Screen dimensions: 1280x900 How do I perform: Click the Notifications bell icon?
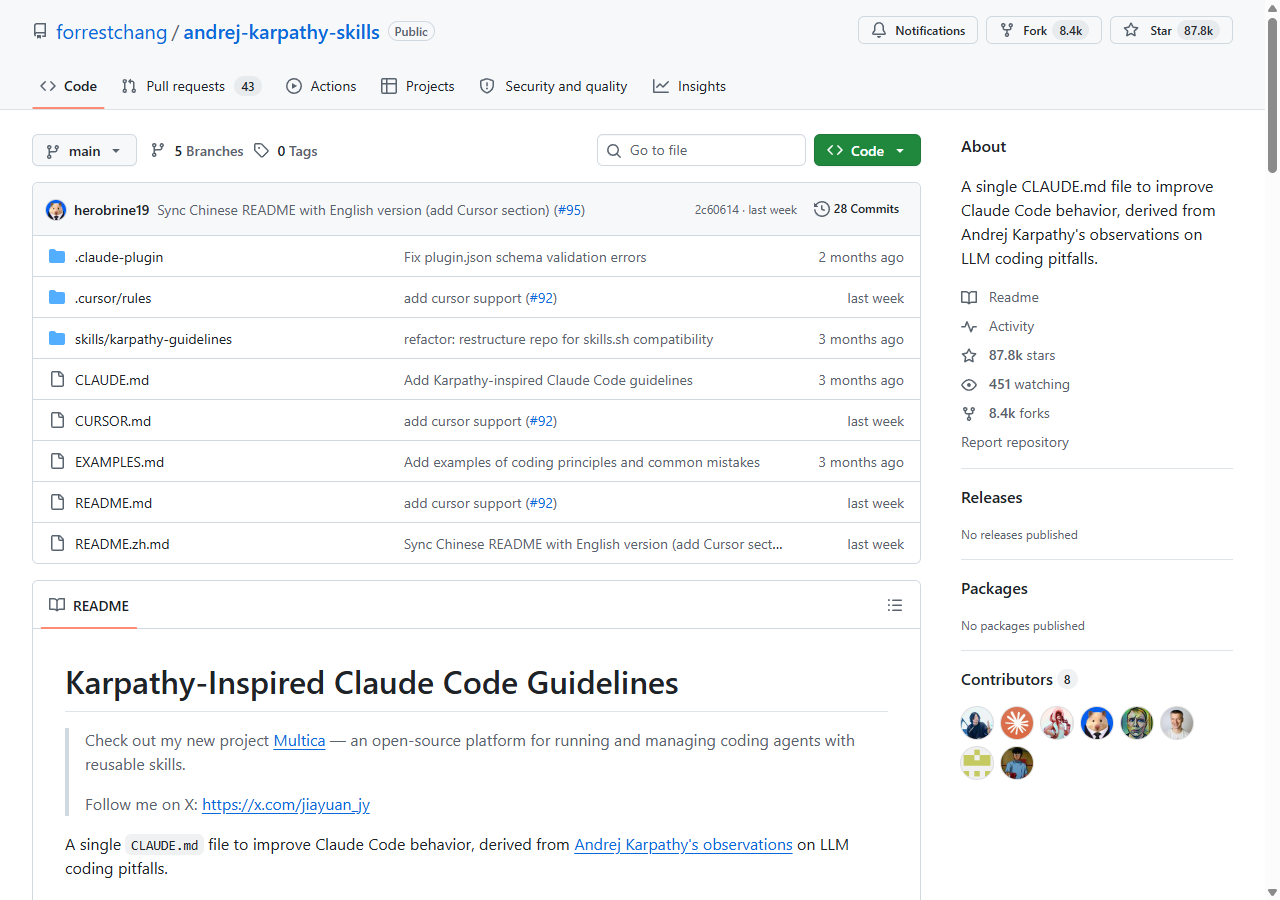[x=879, y=31]
